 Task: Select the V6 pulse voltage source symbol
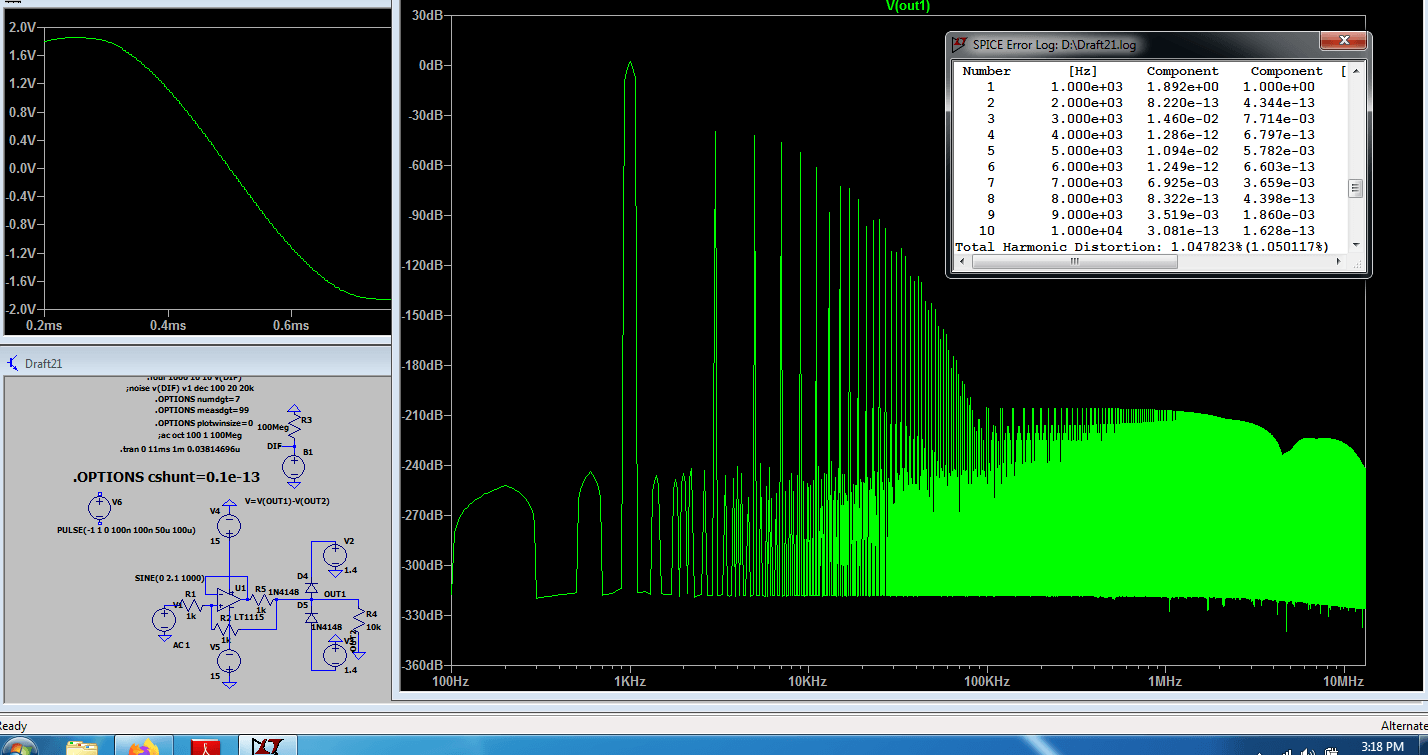[100, 508]
